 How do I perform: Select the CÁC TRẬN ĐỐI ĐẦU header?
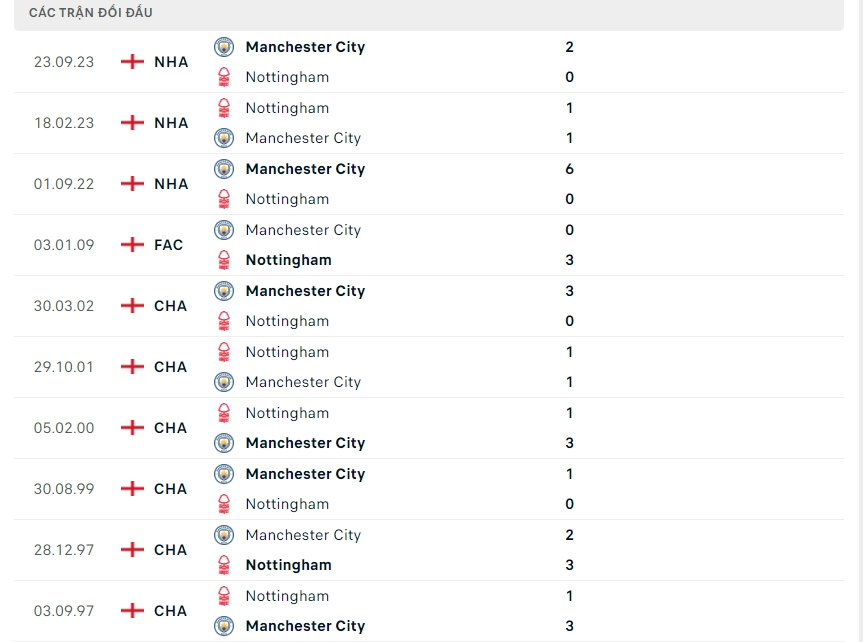[x=91, y=13]
